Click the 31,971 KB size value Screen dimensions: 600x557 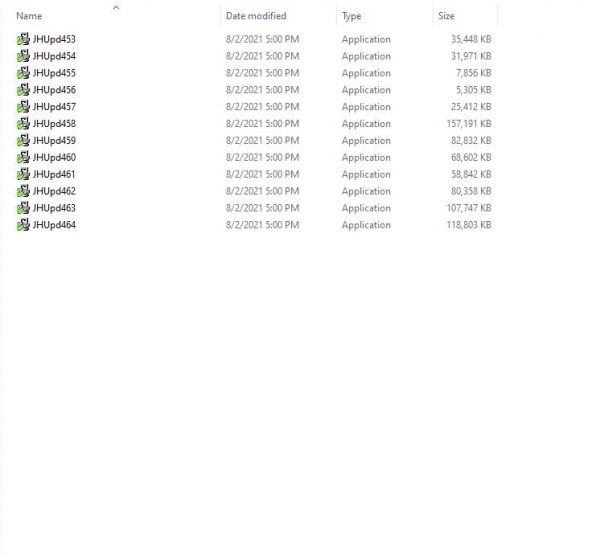[x=471, y=56]
